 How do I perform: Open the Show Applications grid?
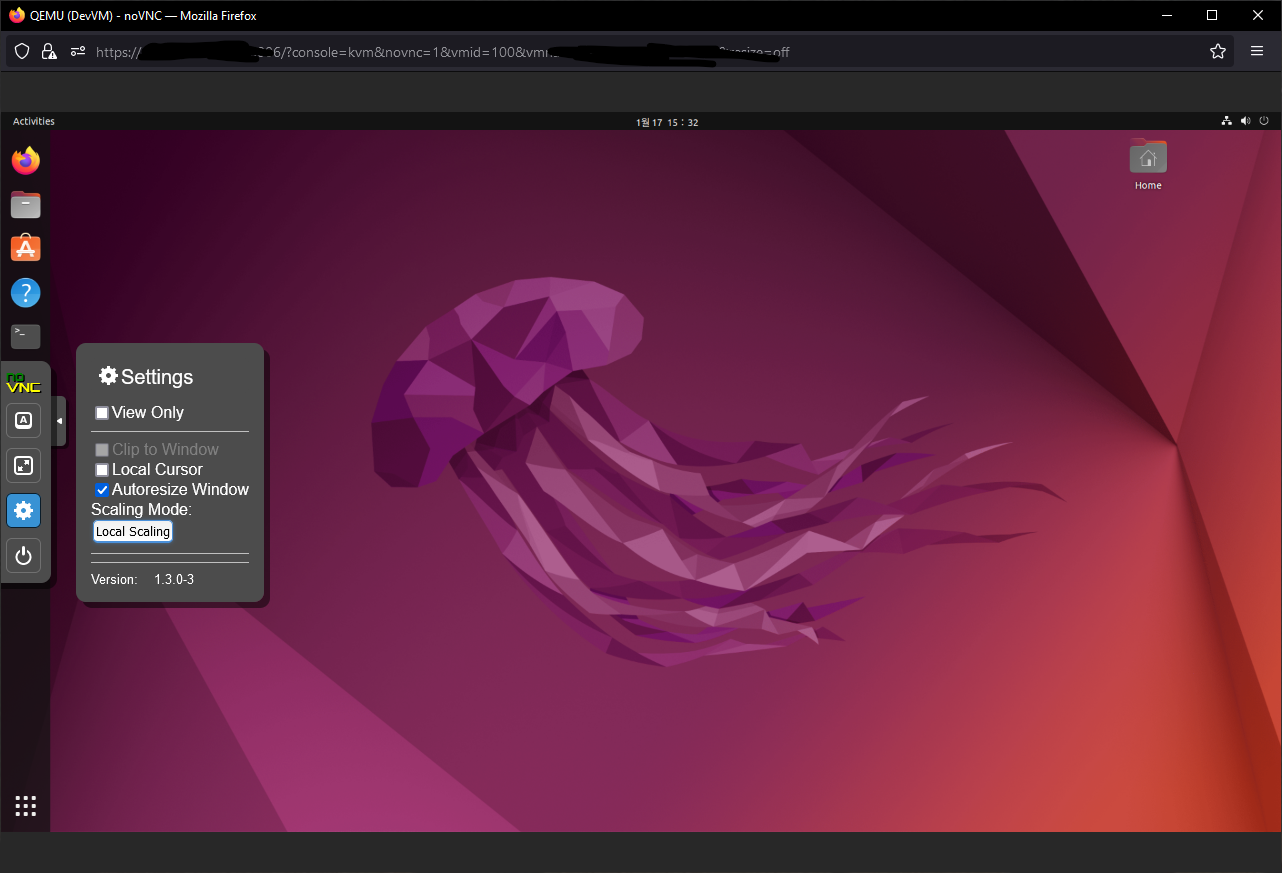[26, 806]
